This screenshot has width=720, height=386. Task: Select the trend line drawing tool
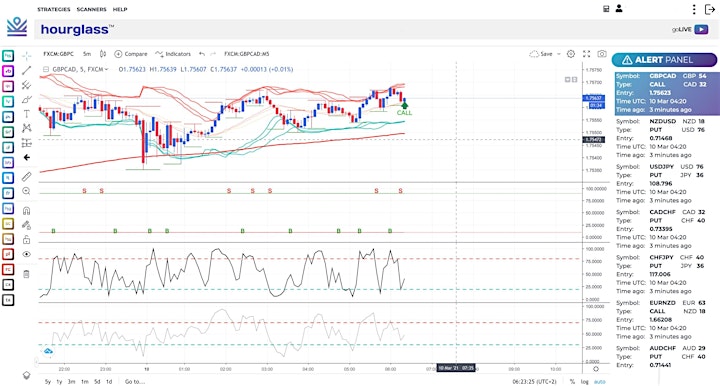pyautogui.click(x=27, y=70)
